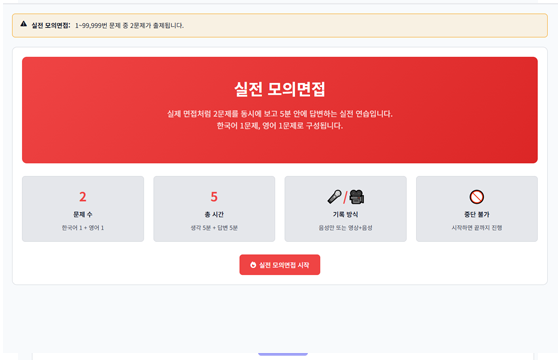Click the 음성만 또는 영상+음성 text
560x360 pixels.
[x=345, y=228]
